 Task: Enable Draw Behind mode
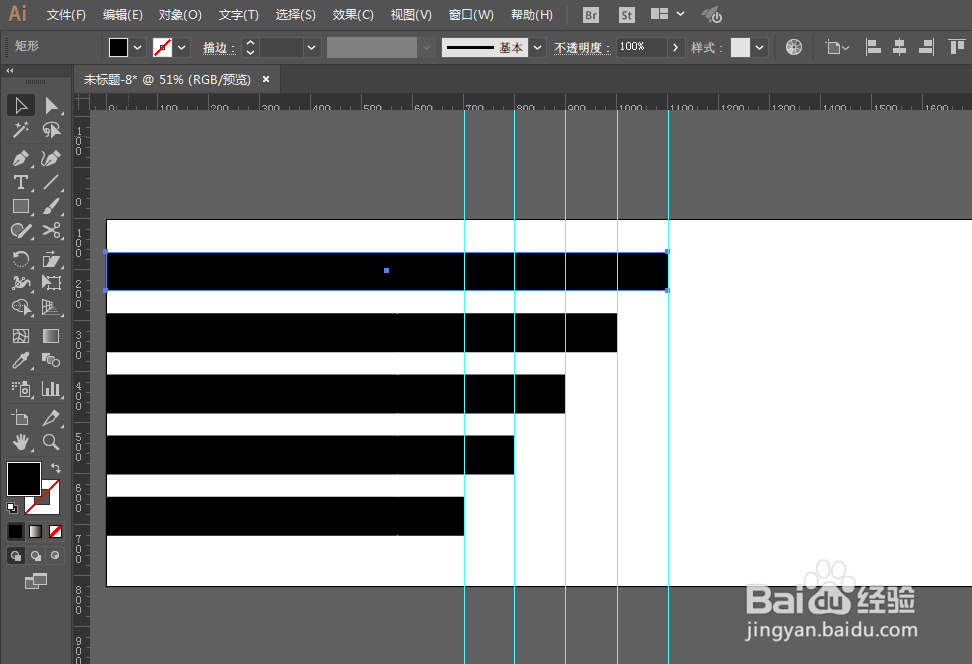click(35, 556)
